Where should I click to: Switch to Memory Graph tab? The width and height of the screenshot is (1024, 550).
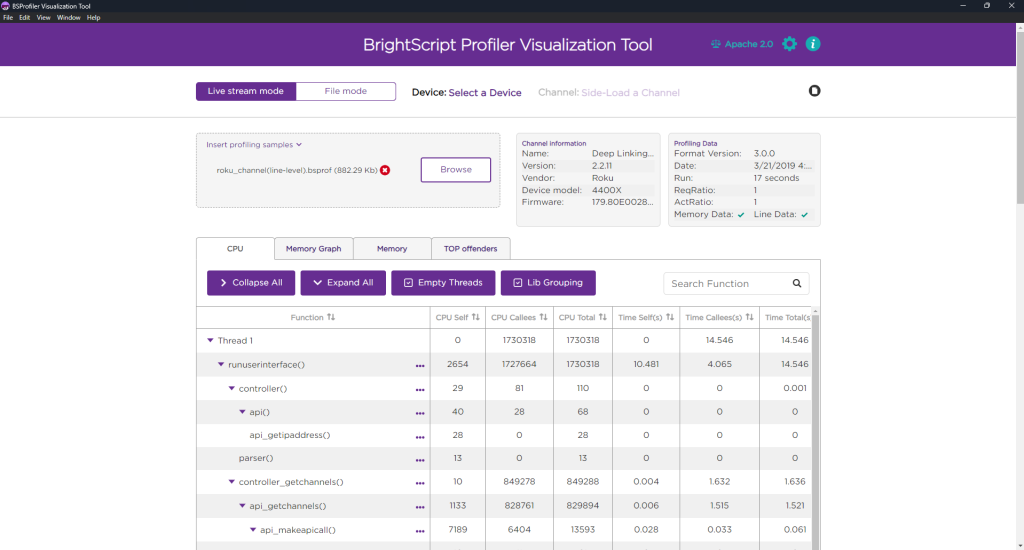click(x=313, y=249)
